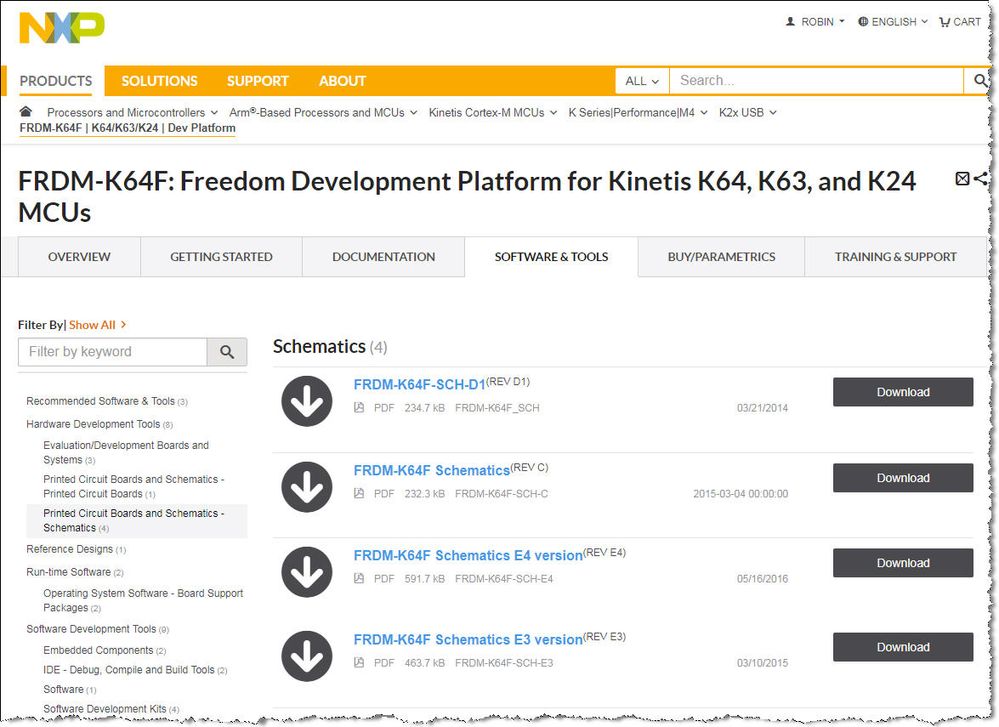
Task: Click Download button for REV C schematics
Action: pyautogui.click(x=903, y=478)
